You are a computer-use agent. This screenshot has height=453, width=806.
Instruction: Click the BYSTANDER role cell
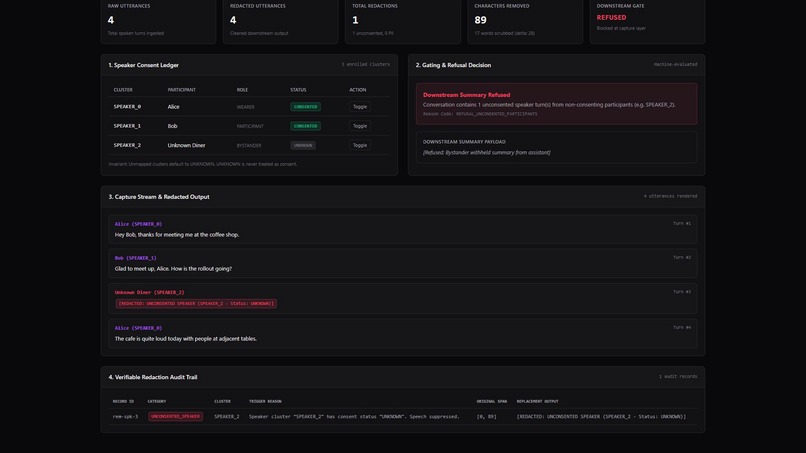click(249, 146)
